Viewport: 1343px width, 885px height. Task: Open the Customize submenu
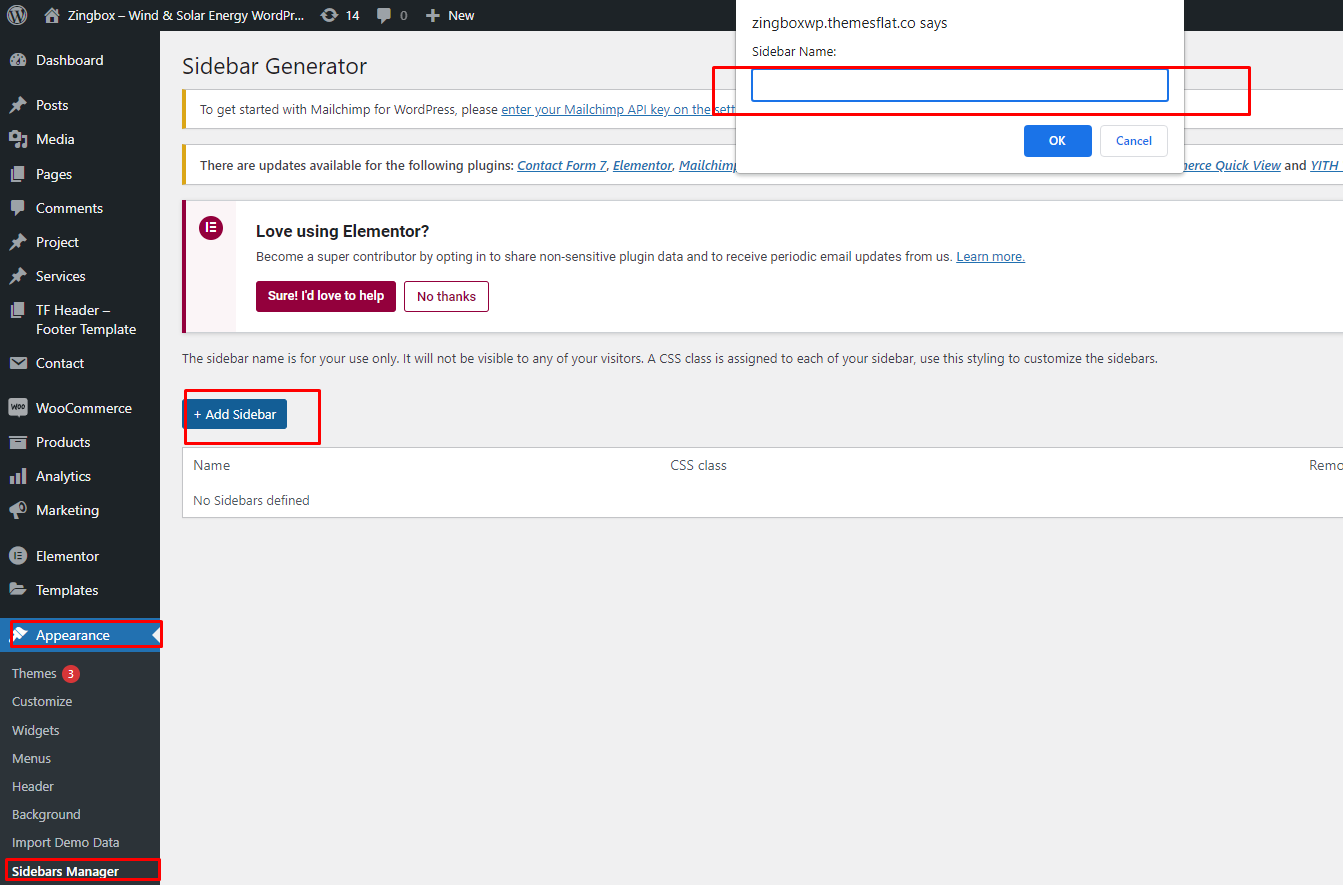(x=42, y=701)
